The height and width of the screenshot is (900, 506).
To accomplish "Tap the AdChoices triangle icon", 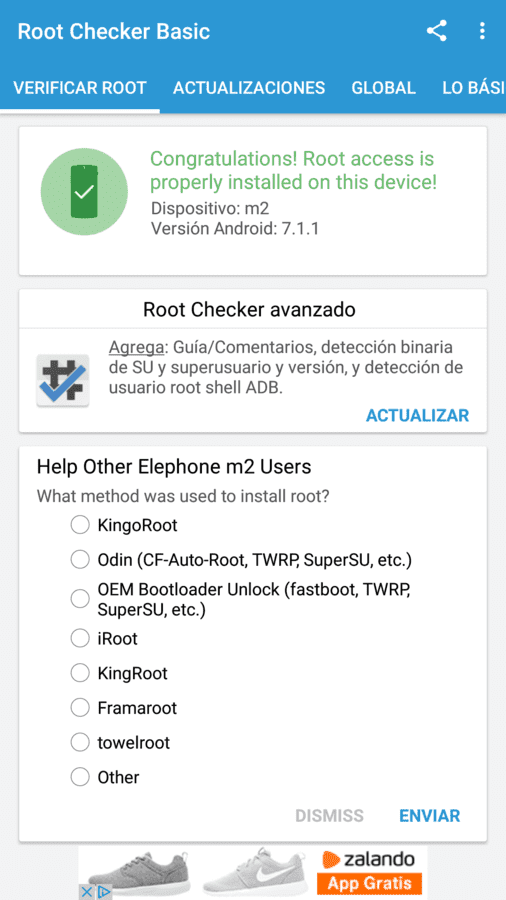I will coord(104,891).
